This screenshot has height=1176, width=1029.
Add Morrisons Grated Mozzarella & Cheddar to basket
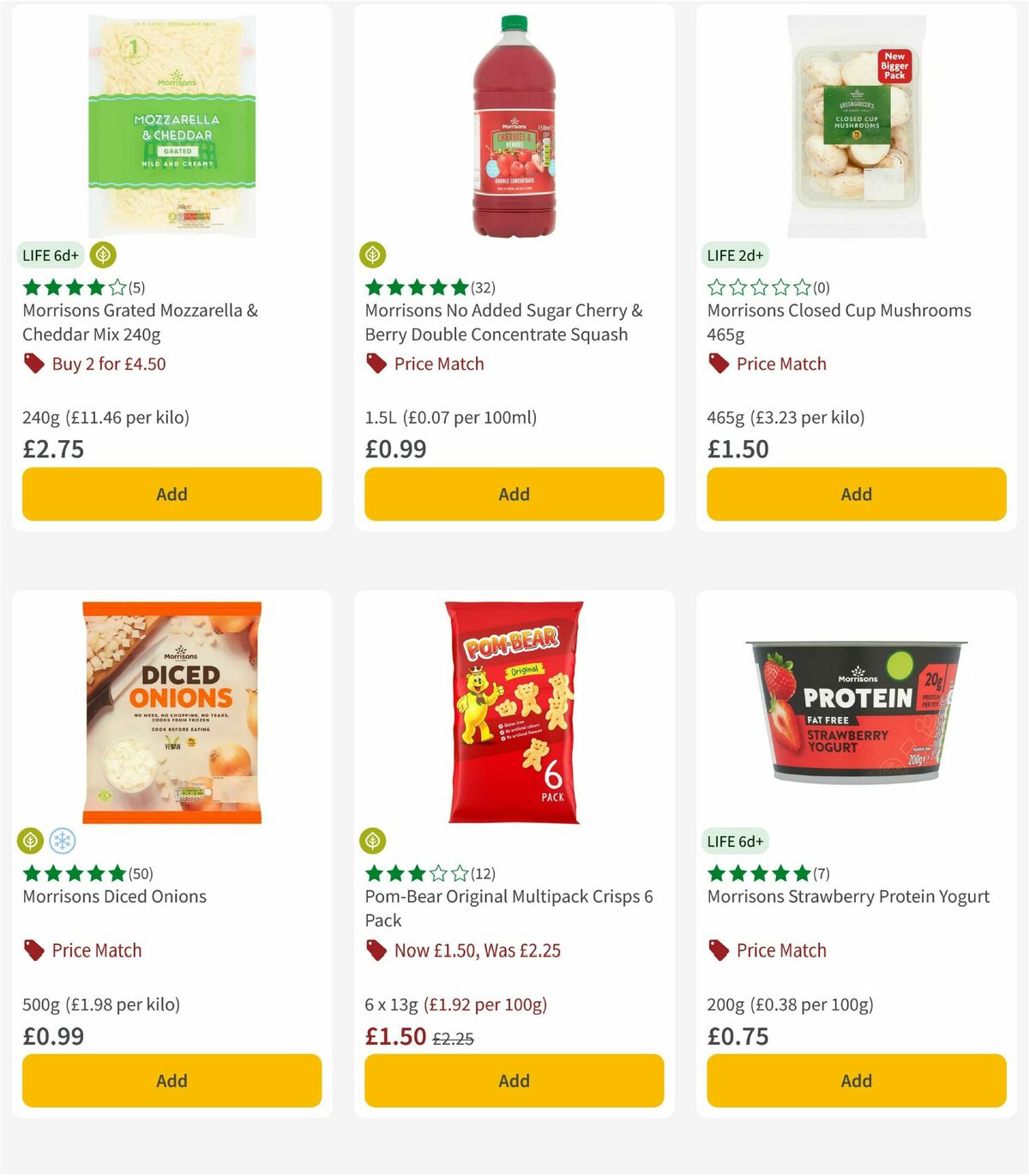point(171,494)
